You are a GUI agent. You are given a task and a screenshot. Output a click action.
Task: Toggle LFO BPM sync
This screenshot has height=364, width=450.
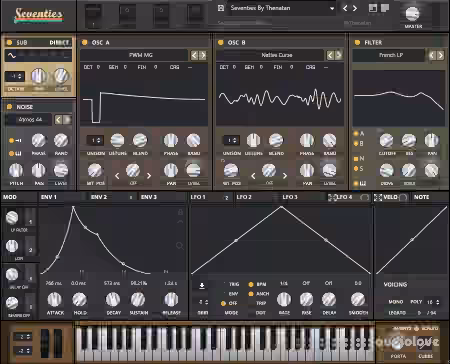251,284
